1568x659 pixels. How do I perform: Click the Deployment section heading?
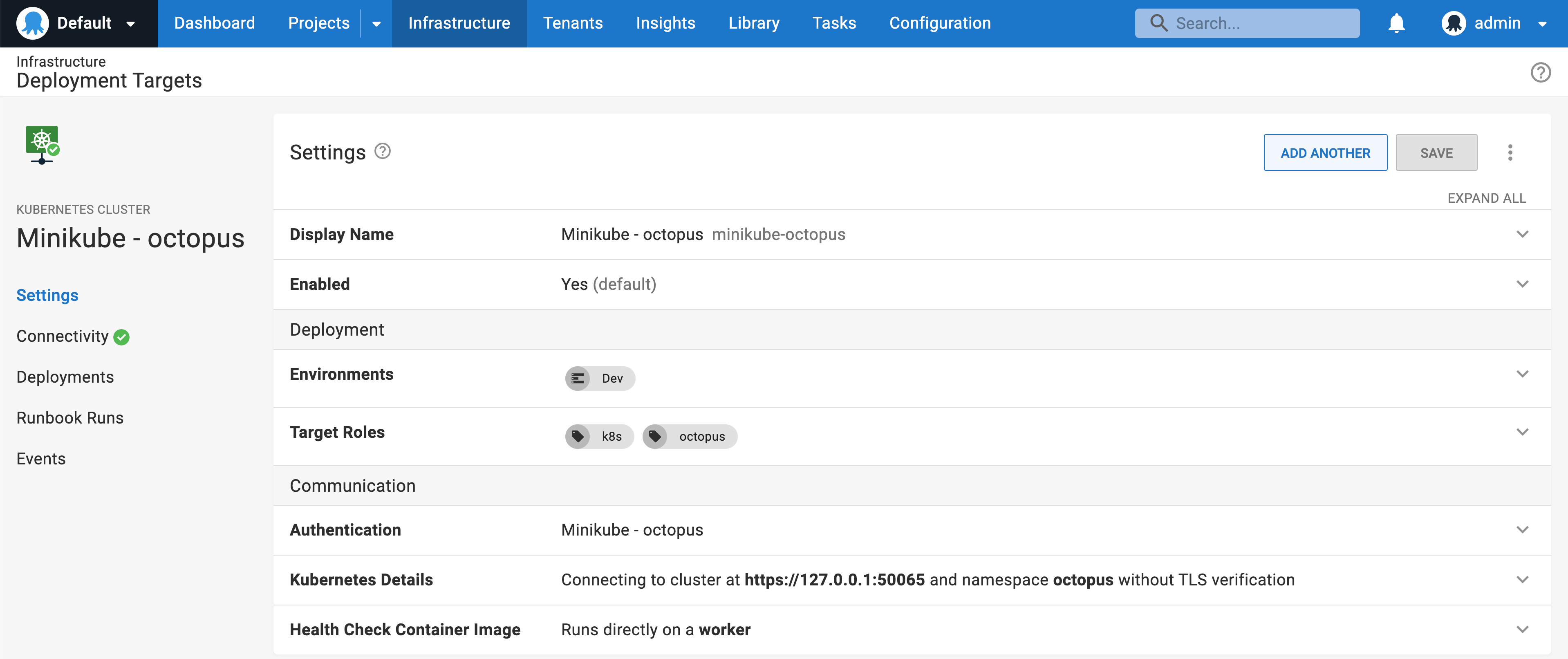tap(336, 330)
